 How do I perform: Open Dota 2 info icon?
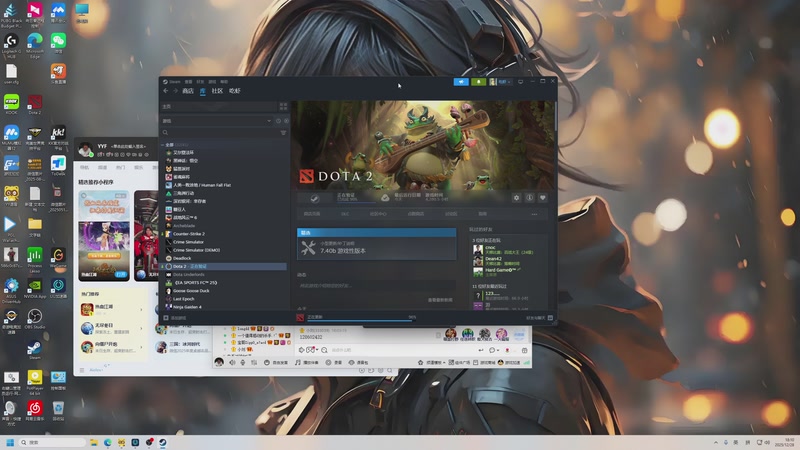tap(530, 197)
